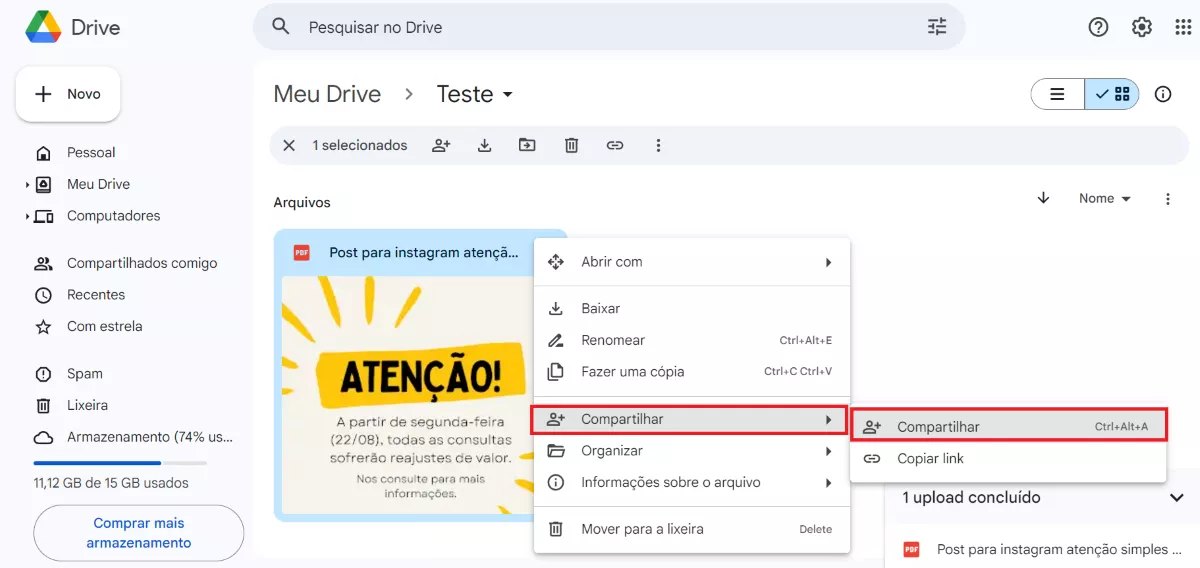Open Compartilhados comigo in sidebar
Viewport: 1200px width, 568px height.
point(142,264)
